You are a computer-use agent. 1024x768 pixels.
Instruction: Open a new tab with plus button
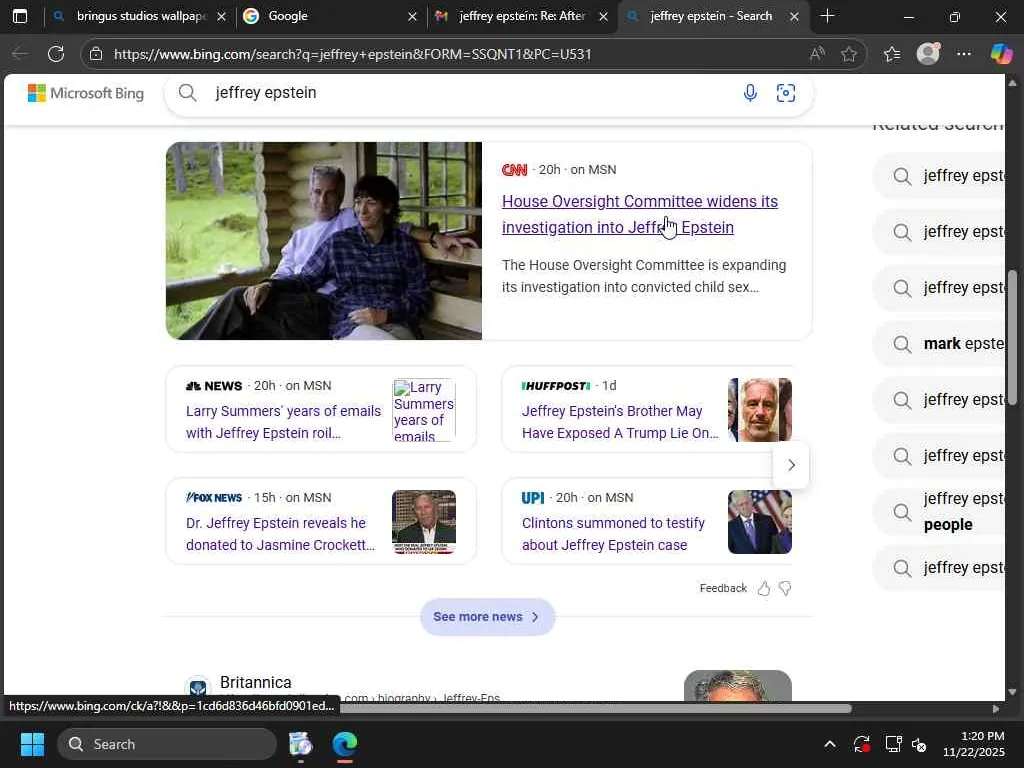(x=827, y=16)
